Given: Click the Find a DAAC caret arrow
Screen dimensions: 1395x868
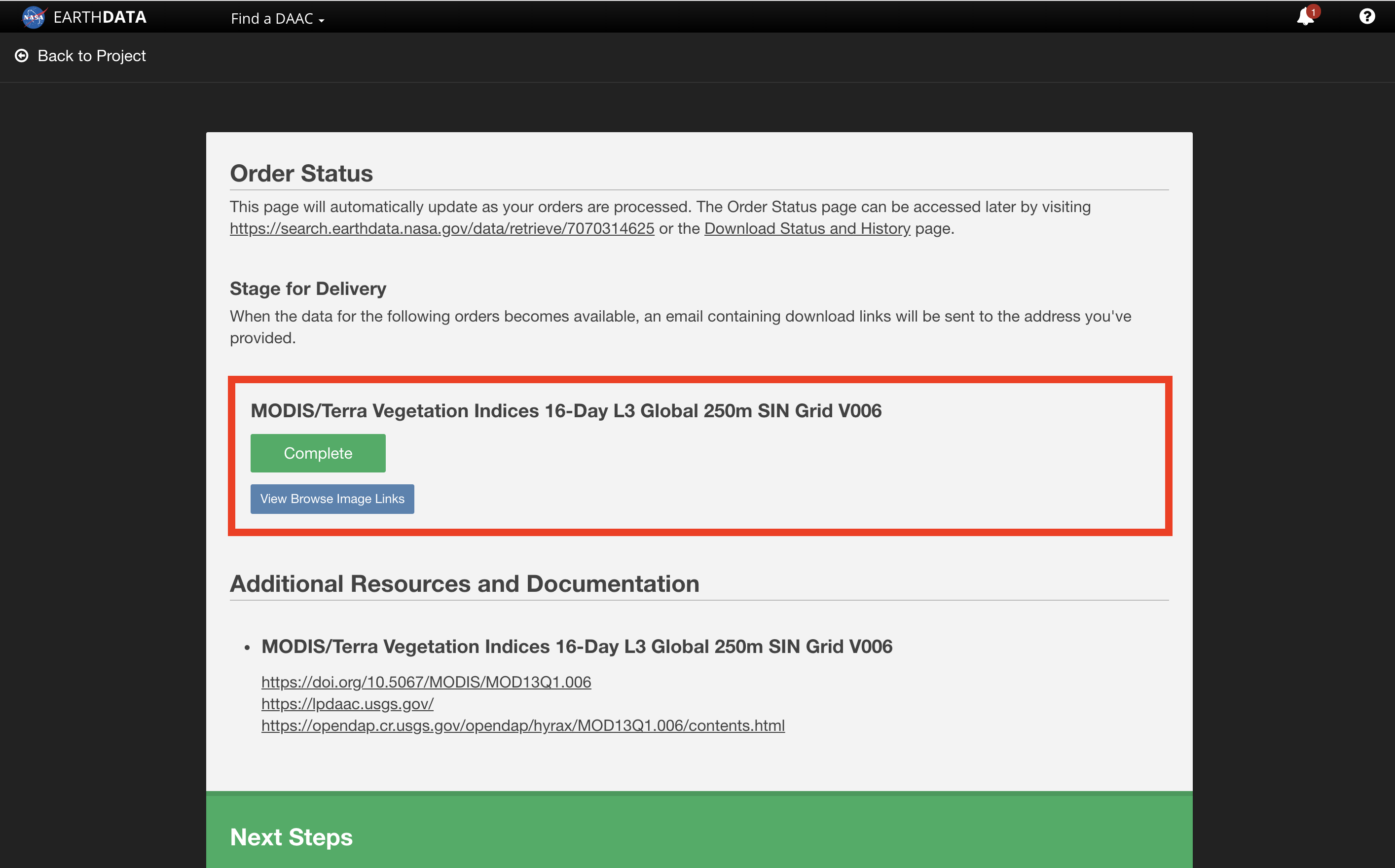Looking at the screenshot, I should tap(322, 20).
